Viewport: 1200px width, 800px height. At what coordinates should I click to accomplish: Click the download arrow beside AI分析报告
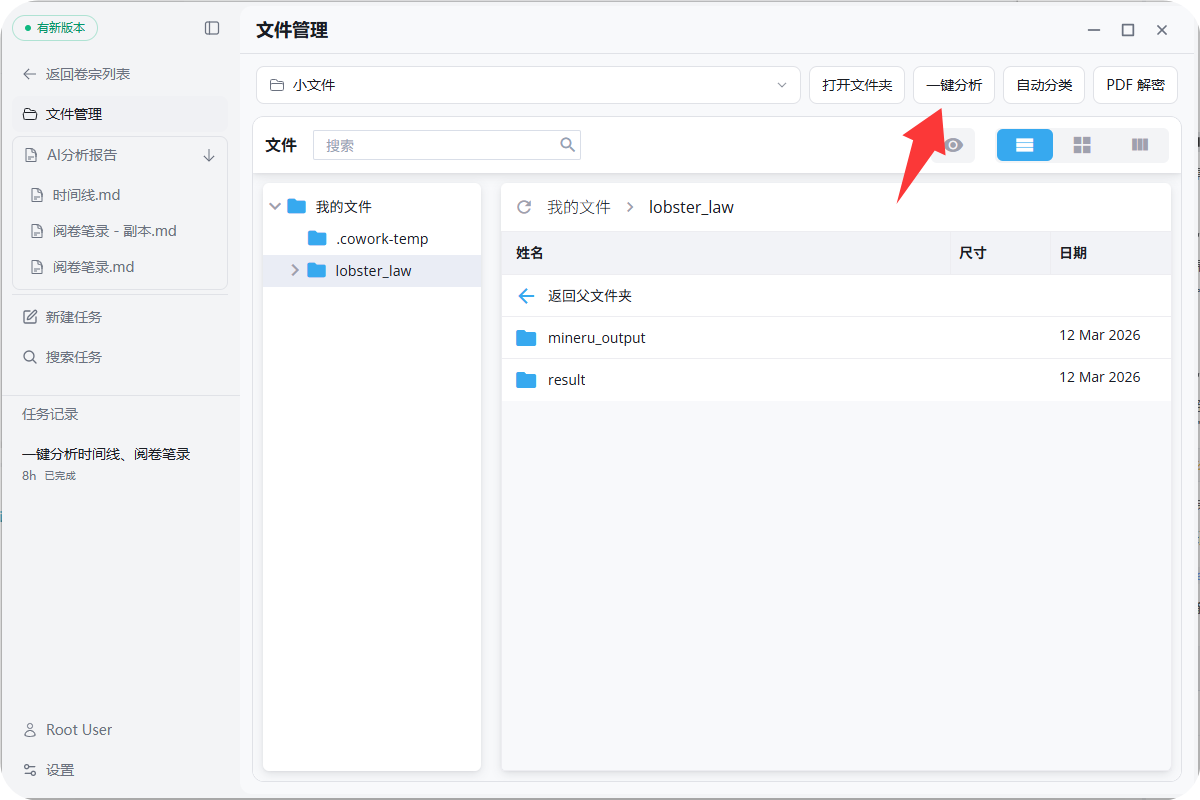209,155
